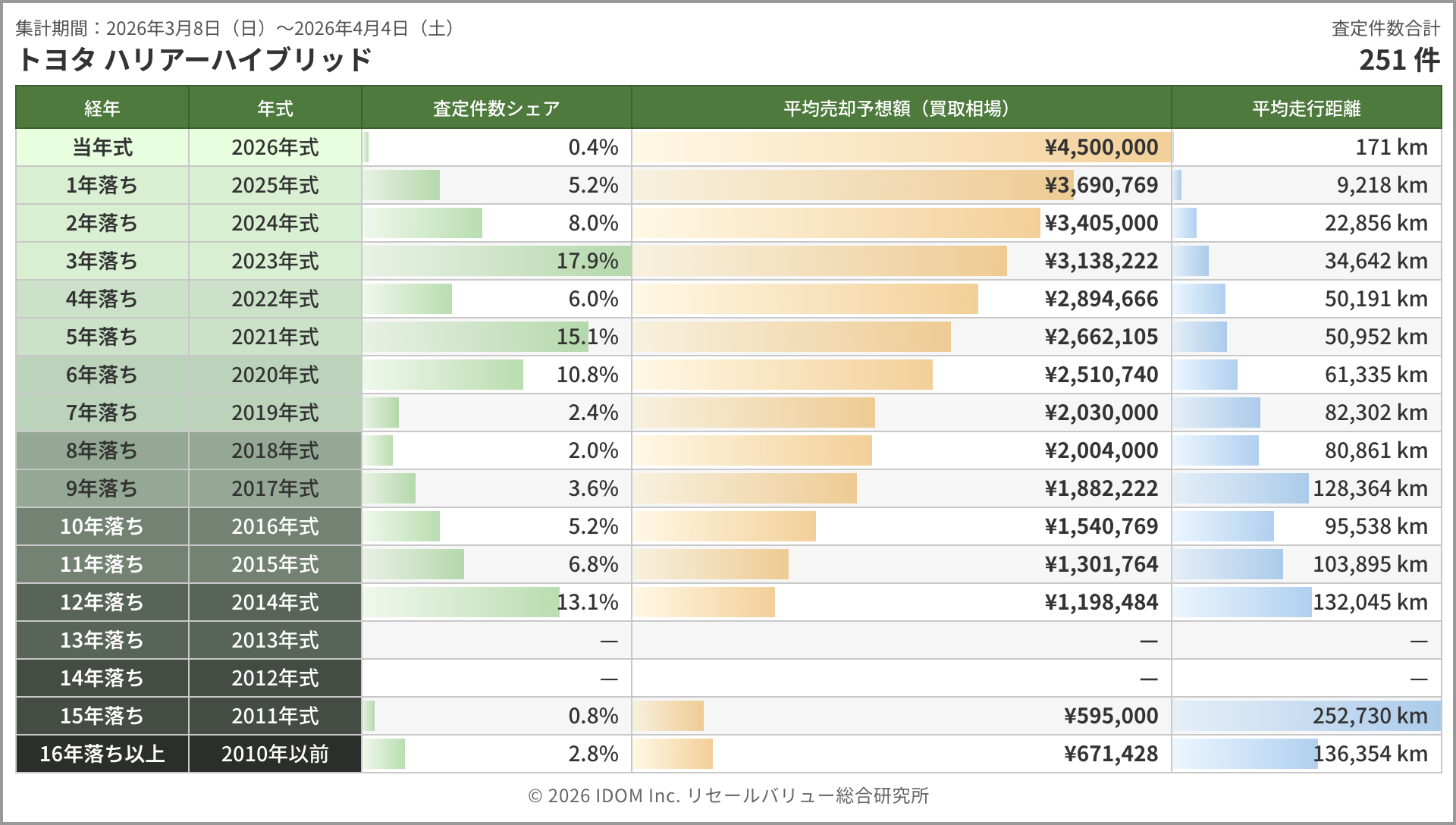Click the 252,730 km mileage bar

[x=1306, y=716]
